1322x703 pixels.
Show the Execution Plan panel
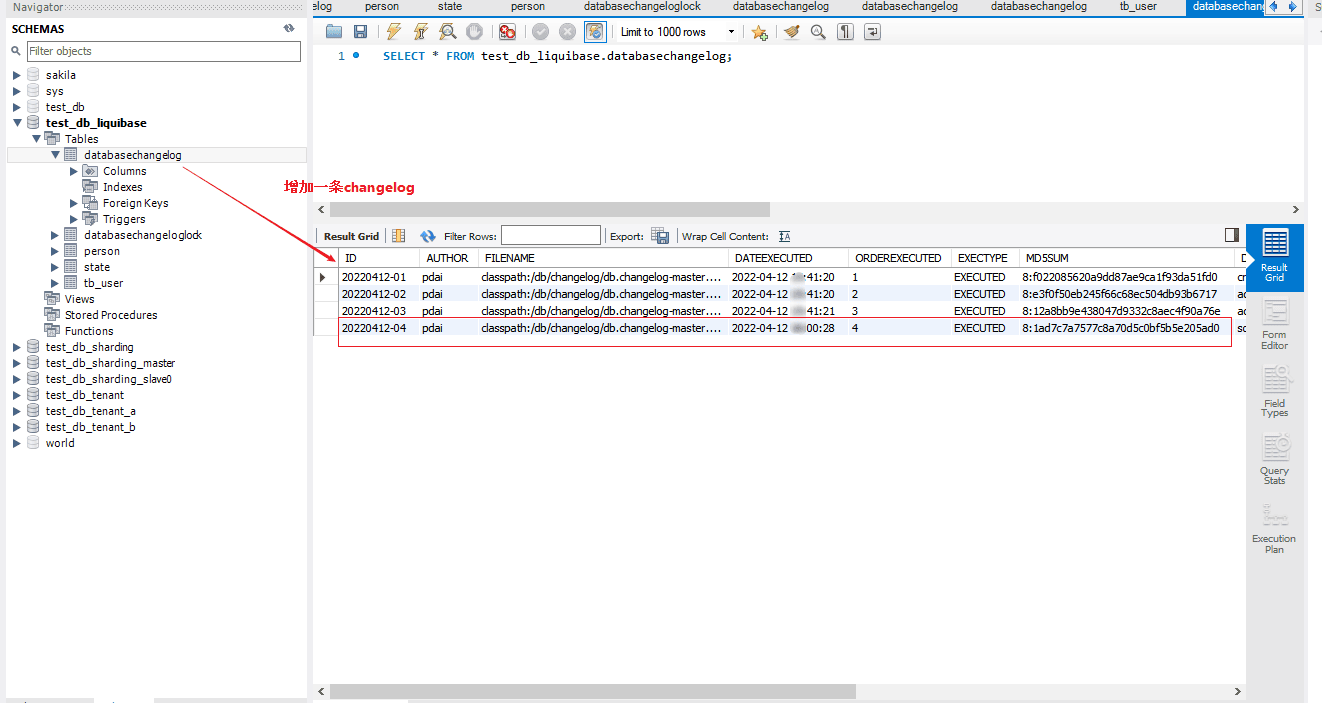point(1274,526)
